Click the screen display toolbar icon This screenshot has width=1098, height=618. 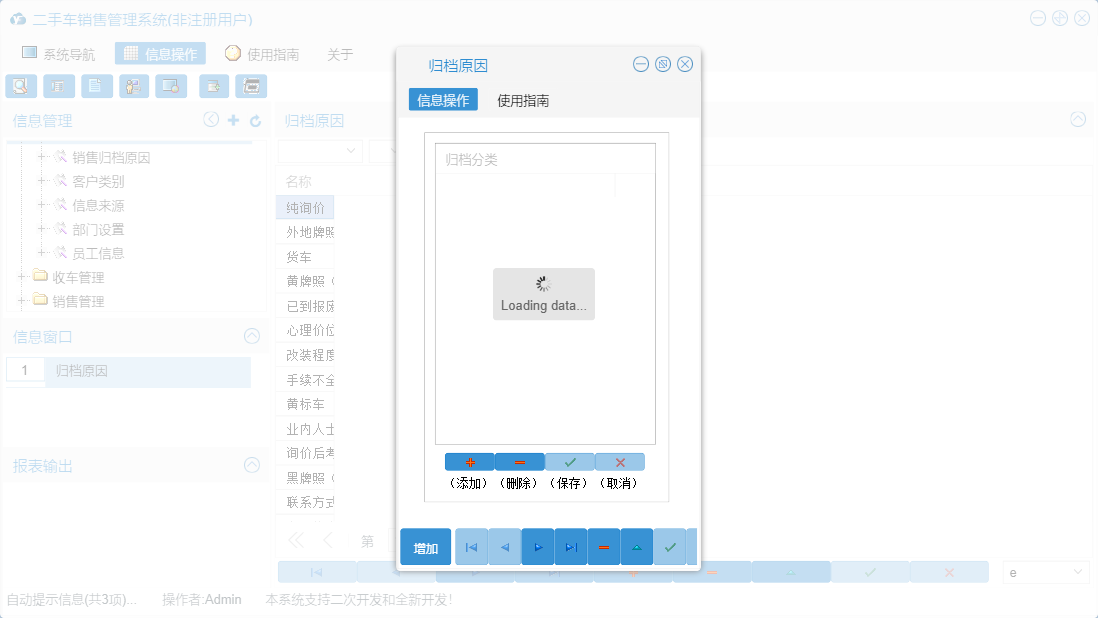tap(171, 86)
